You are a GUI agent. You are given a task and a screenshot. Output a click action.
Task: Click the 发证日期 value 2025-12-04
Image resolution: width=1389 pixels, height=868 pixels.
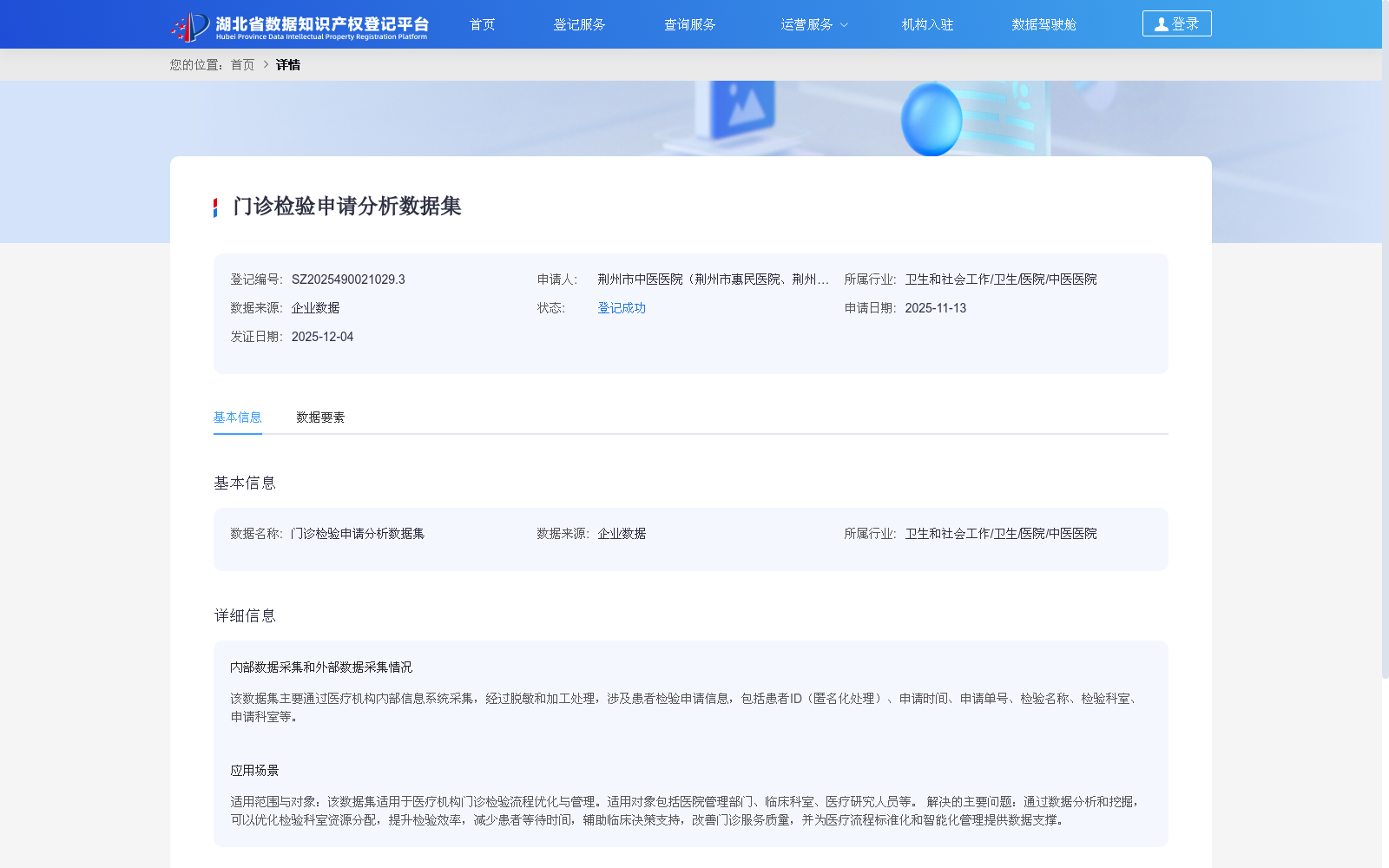pos(322,337)
